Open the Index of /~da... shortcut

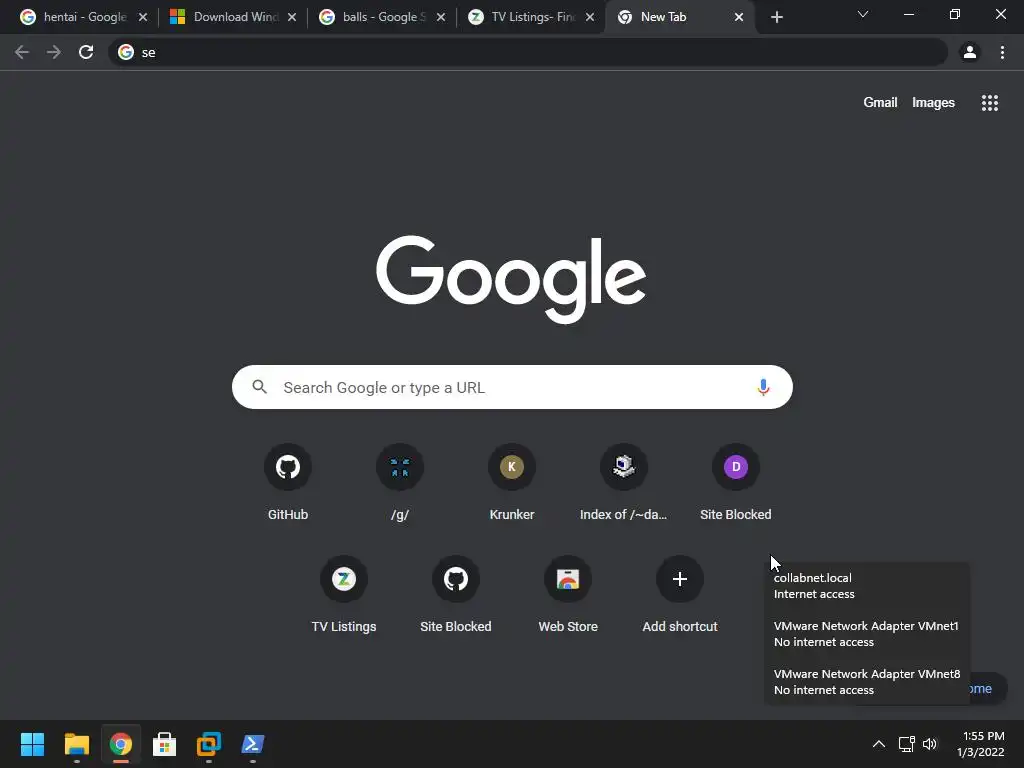click(x=624, y=467)
